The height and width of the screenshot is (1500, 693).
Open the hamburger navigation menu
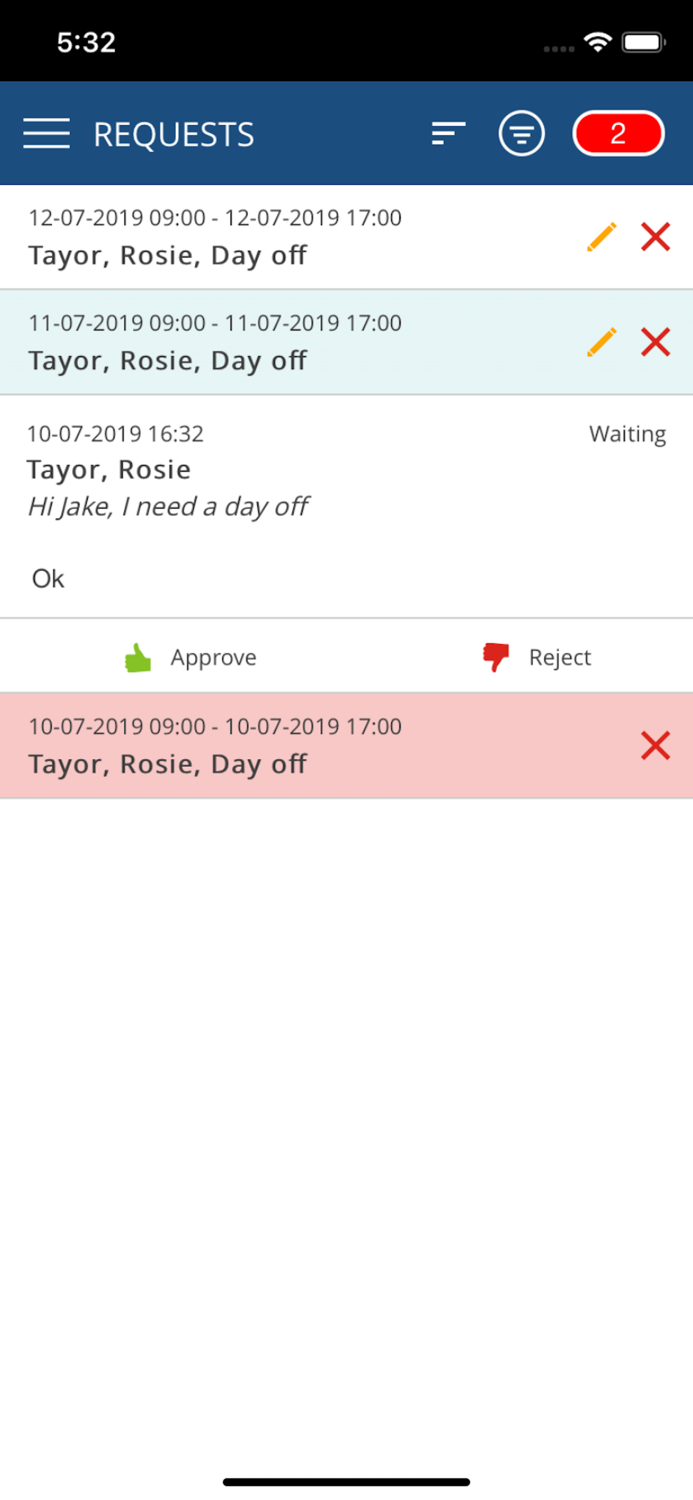pos(45,133)
